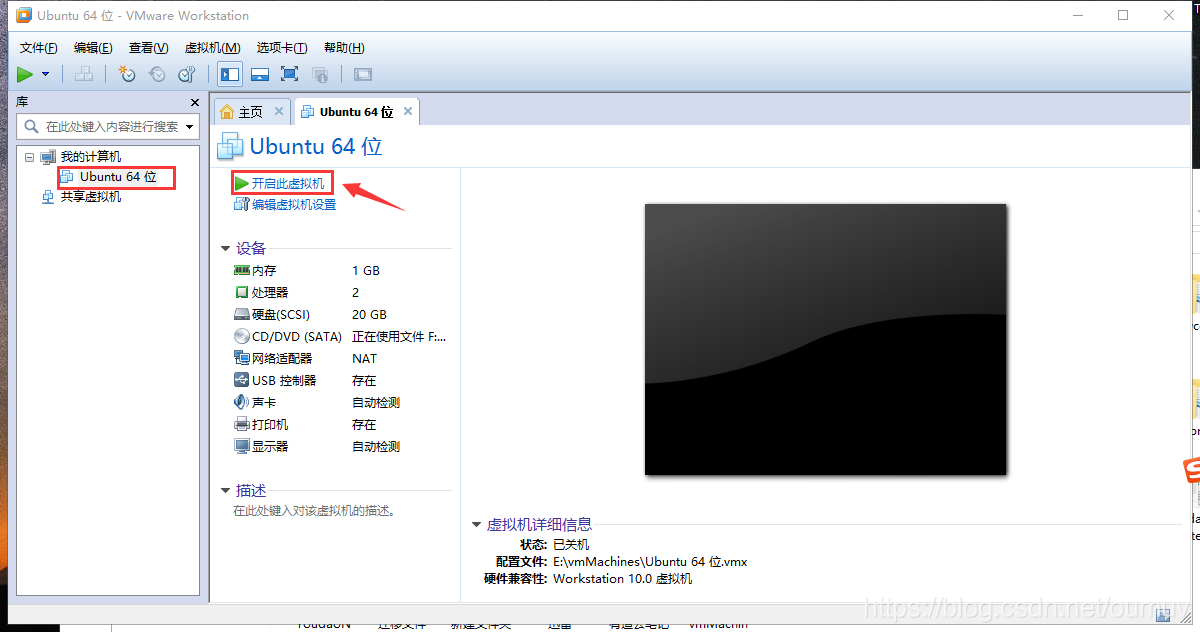Open the library search filter dropdown
The height and width of the screenshot is (632, 1200).
click(191, 127)
